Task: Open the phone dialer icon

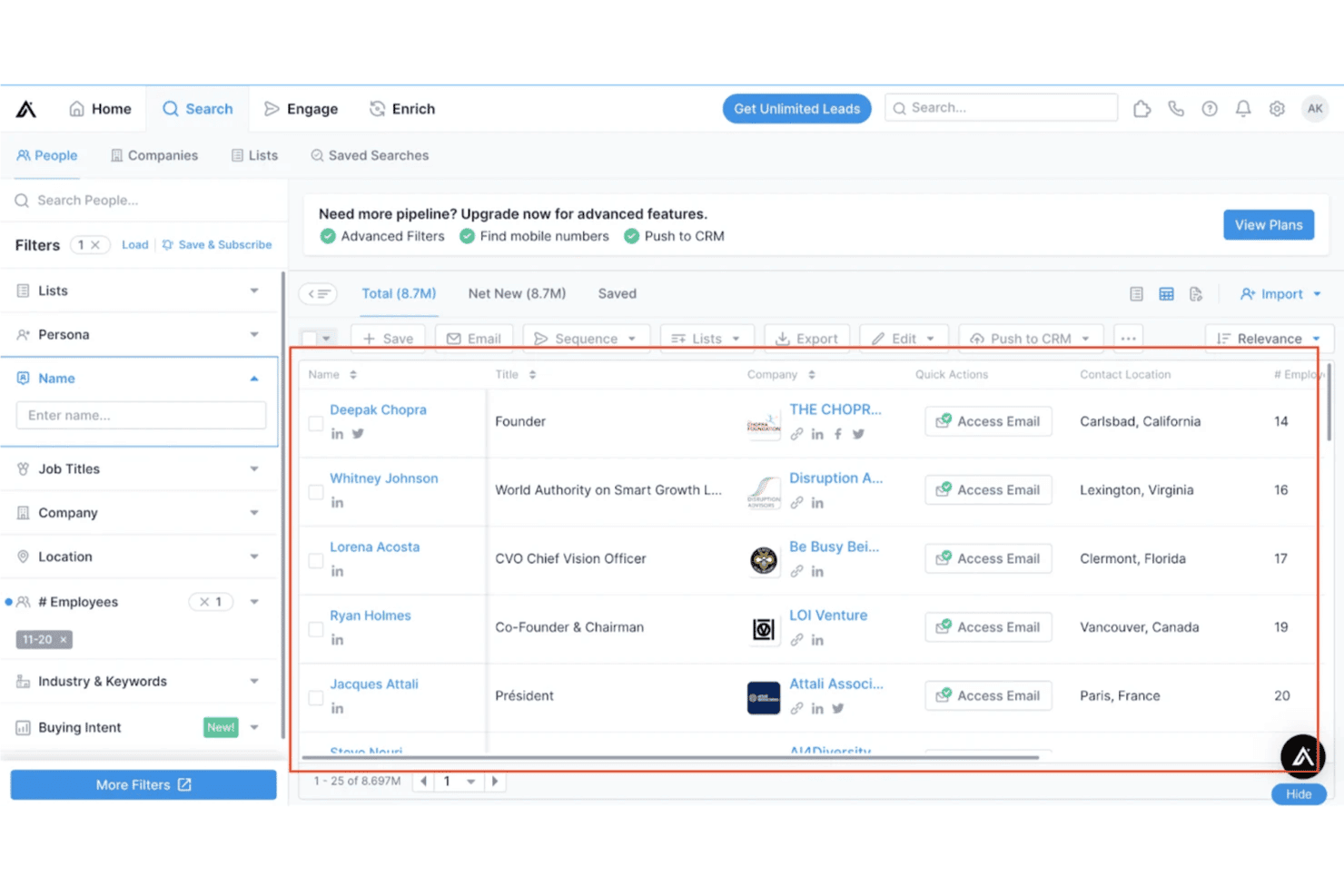Action: point(1176,109)
